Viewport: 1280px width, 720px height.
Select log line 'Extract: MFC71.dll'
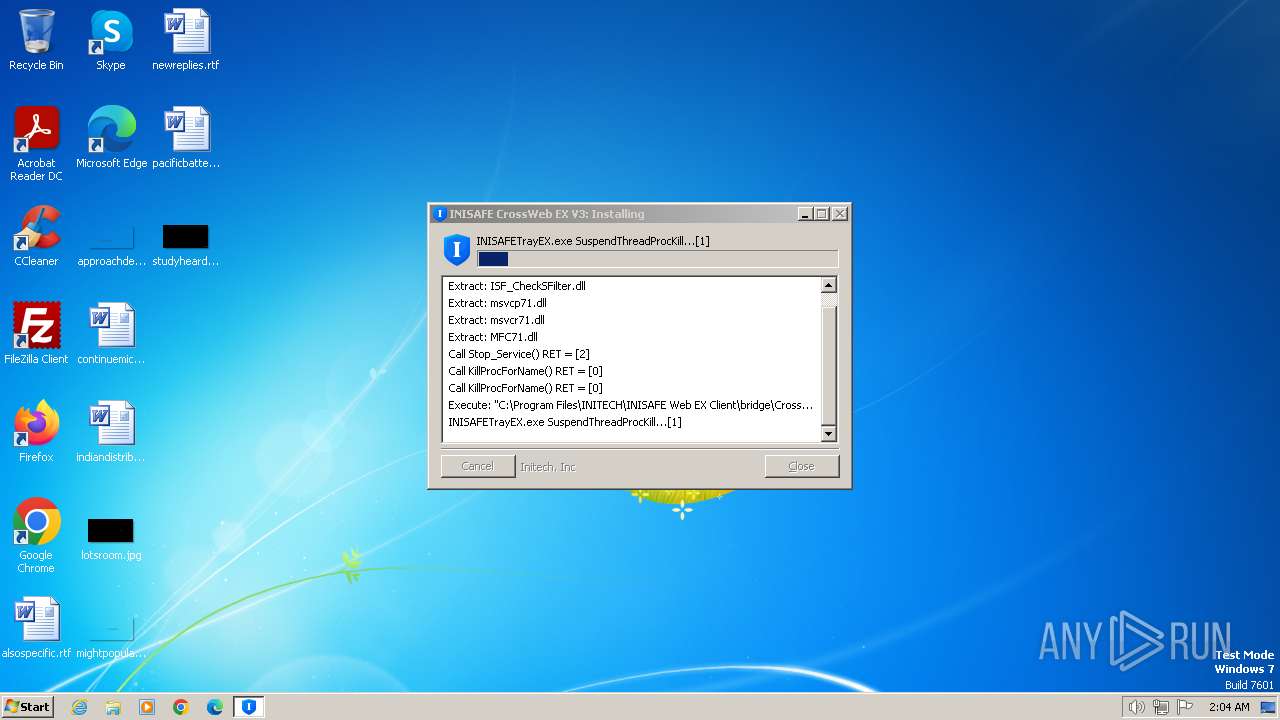(x=493, y=337)
